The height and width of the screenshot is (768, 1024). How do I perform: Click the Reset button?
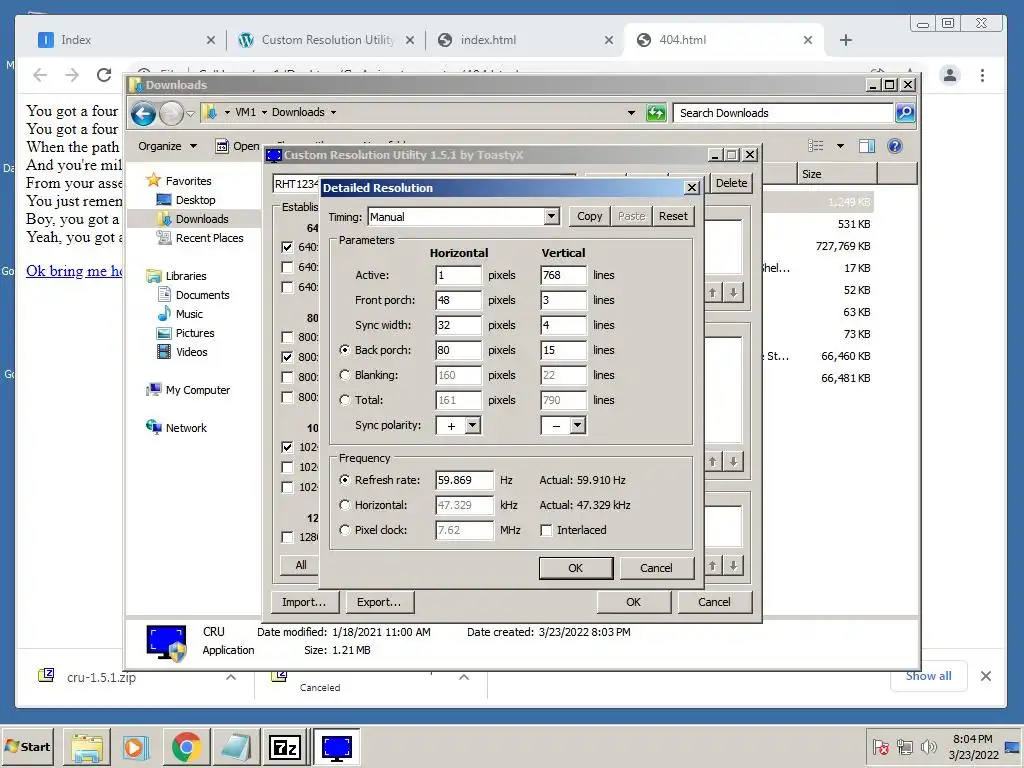click(673, 216)
